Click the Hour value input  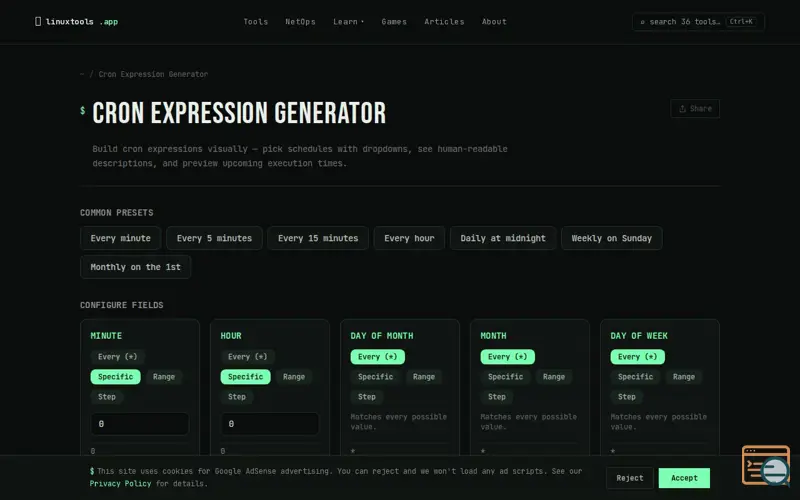pyautogui.click(x=270, y=424)
